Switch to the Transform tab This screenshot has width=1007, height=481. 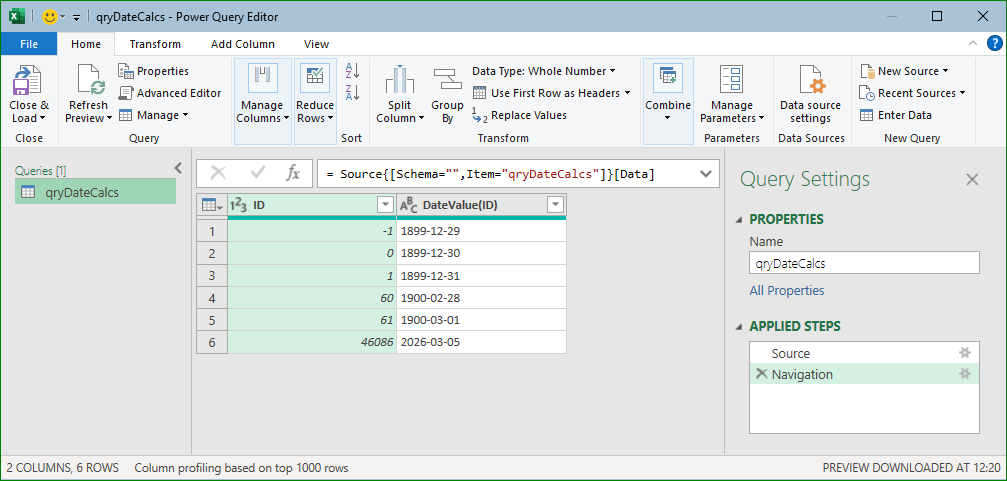(155, 44)
